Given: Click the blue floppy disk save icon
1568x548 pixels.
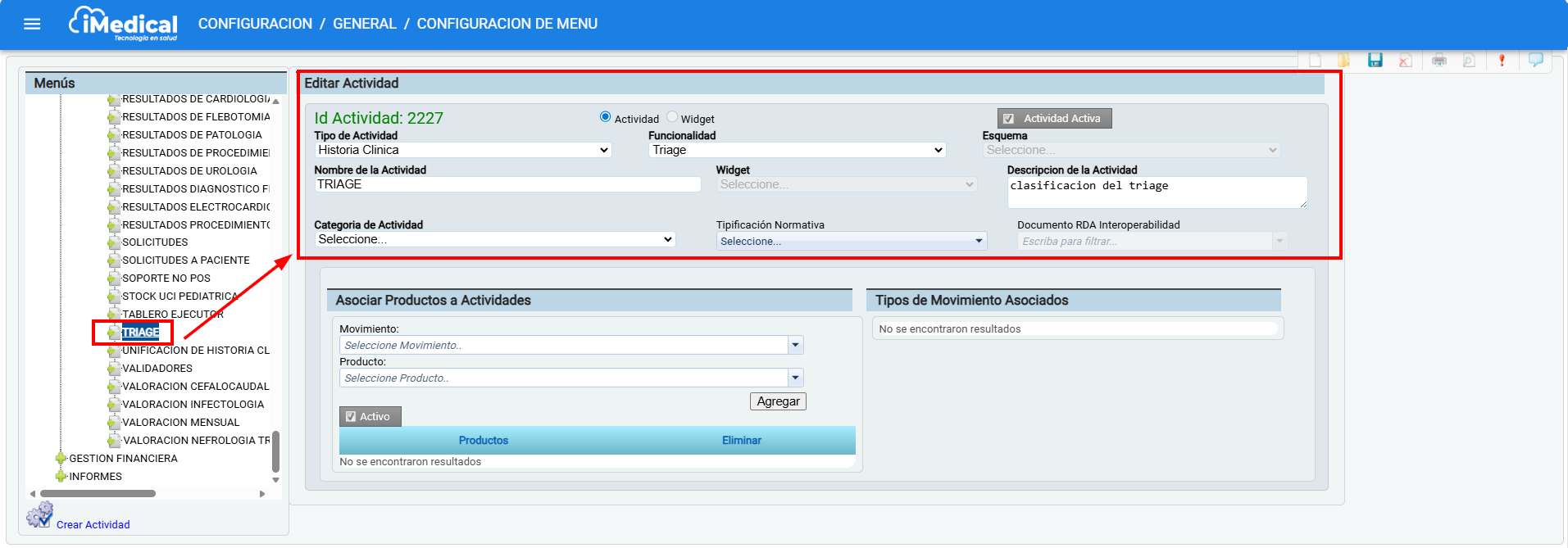Looking at the screenshot, I should click(x=1375, y=60).
